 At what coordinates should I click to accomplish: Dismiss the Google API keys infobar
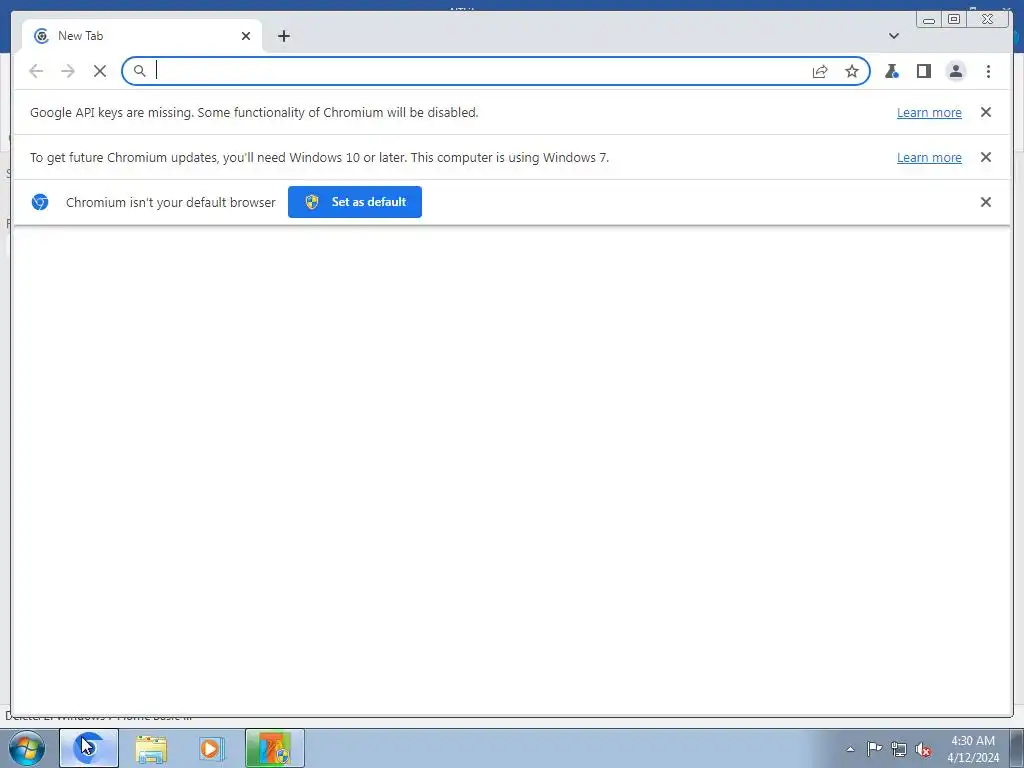pyautogui.click(x=986, y=112)
